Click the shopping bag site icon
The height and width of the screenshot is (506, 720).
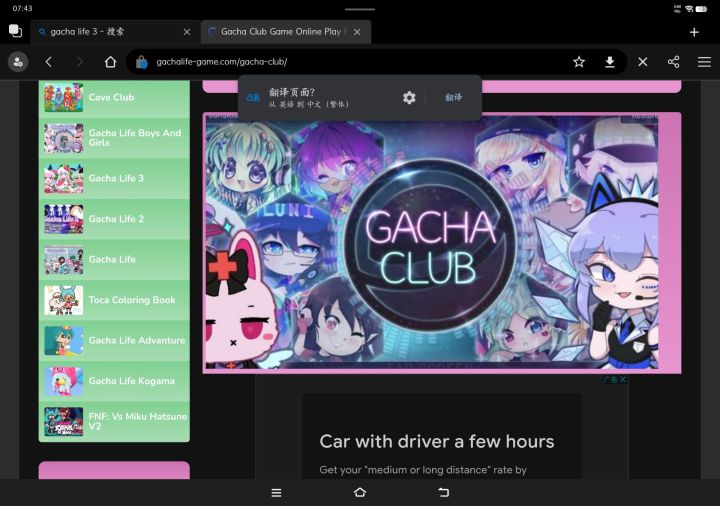click(x=141, y=62)
